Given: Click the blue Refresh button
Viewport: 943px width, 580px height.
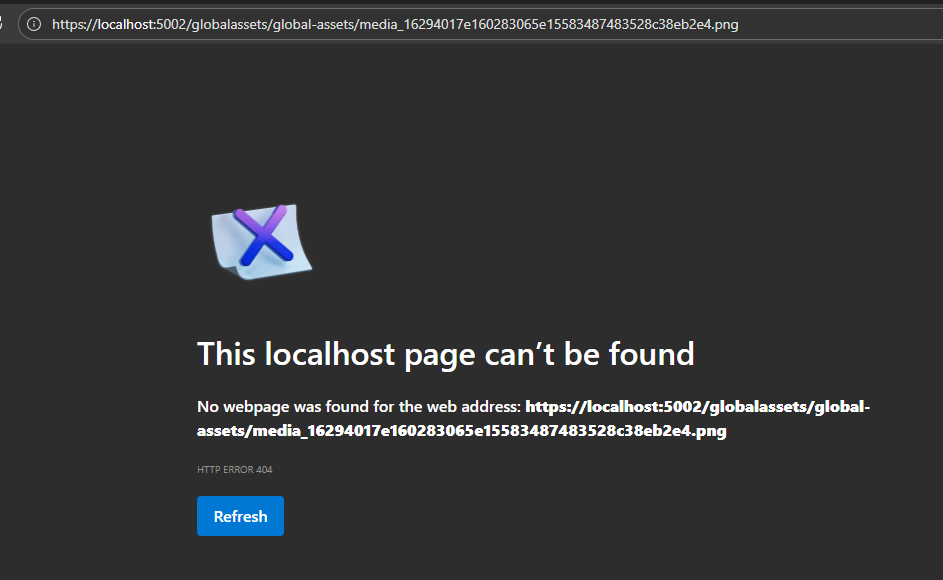Looking at the screenshot, I should point(240,516).
